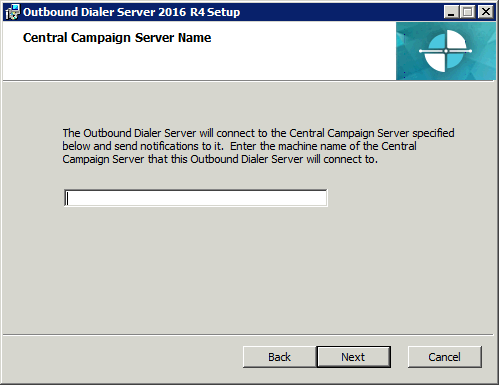Click the separator line above the buttons
Screen dimensions: 499x385
[x=248, y=334]
